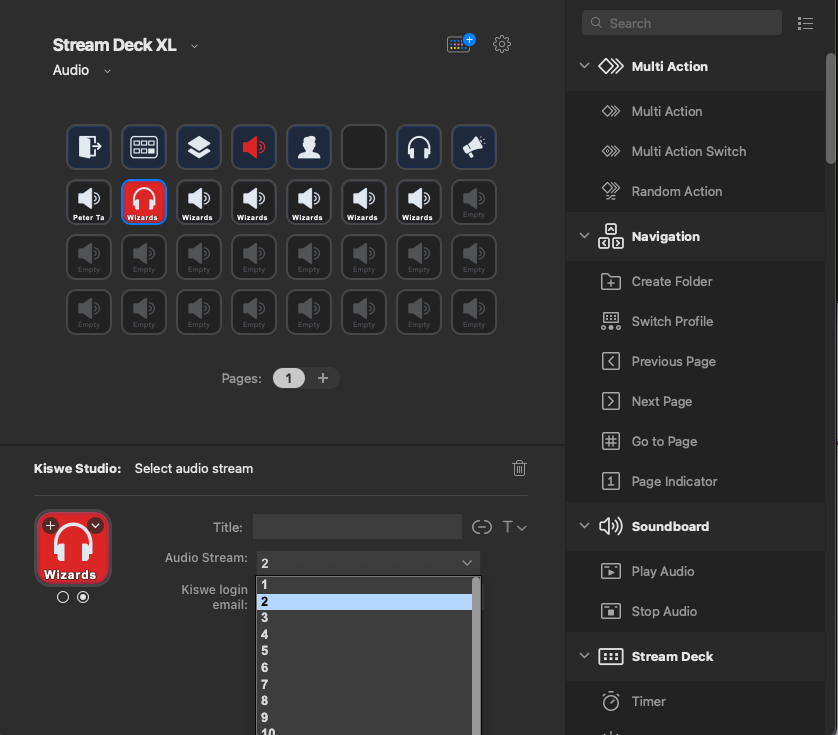Click the person silhouette key
The width and height of the screenshot is (838, 735).
point(309,147)
